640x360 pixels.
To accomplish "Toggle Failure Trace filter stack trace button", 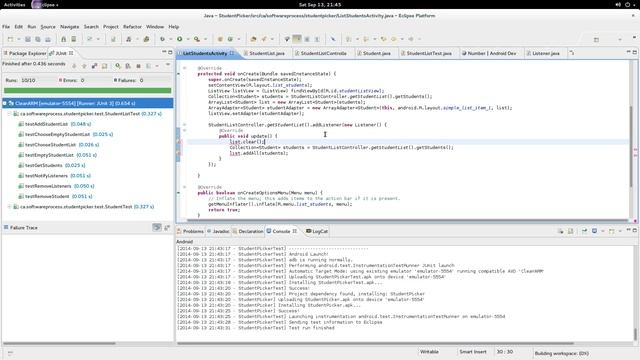I will click(x=157, y=227).
